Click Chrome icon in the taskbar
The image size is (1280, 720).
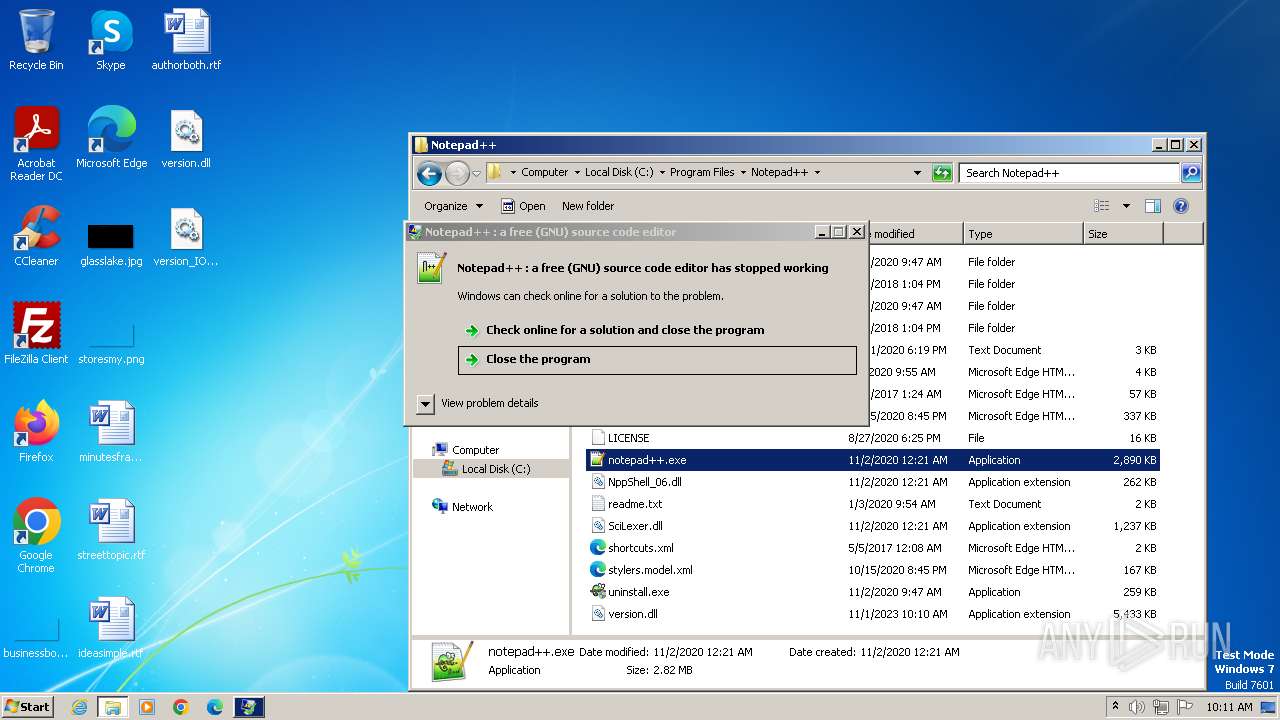pos(181,707)
